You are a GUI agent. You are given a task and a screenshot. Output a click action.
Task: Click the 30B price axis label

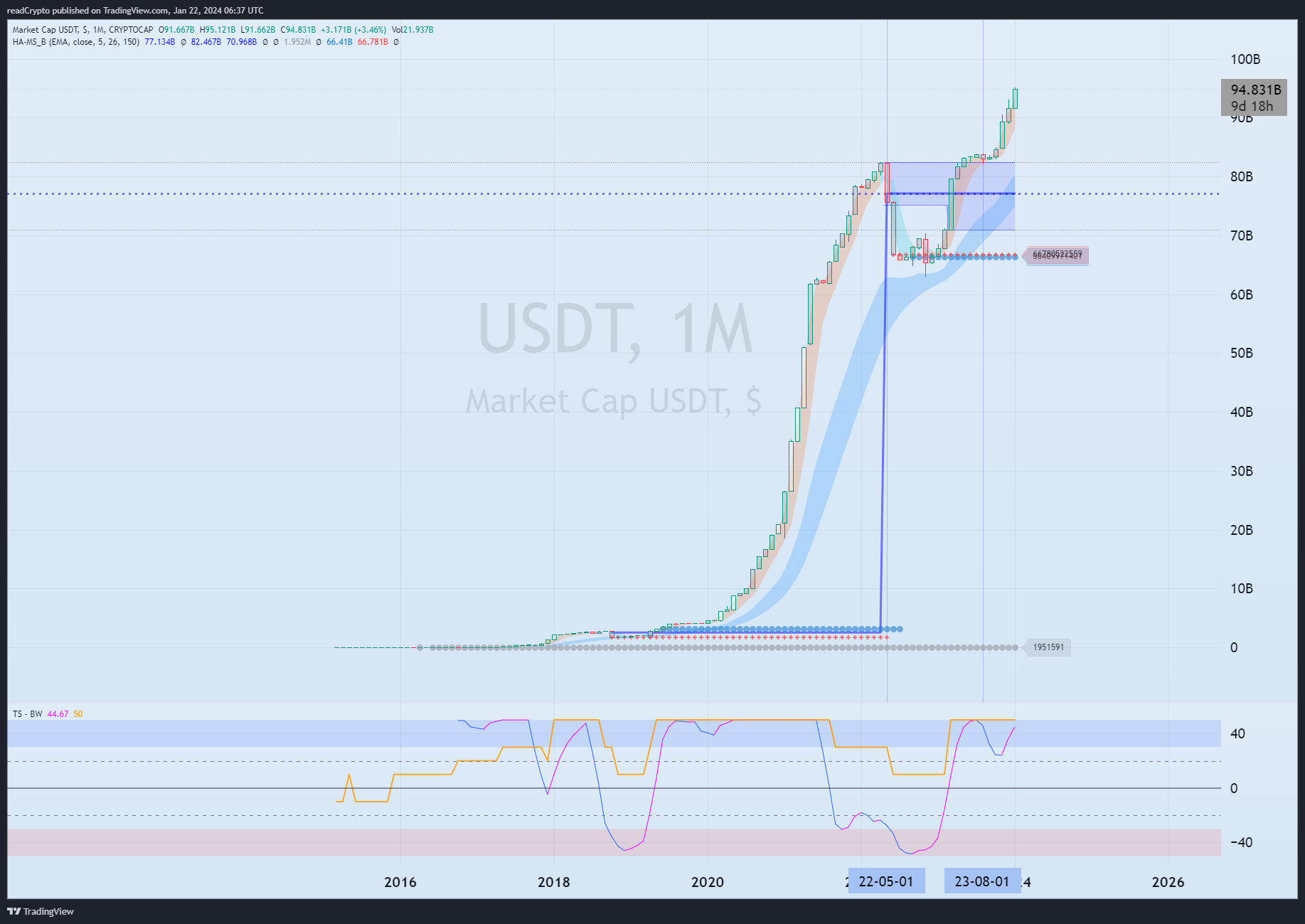click(x=1242, y=471)
